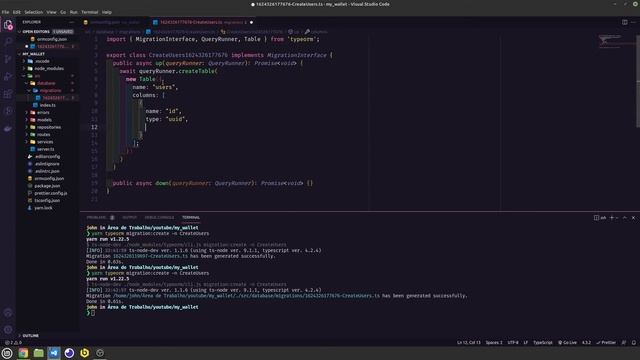Create a new terminal with plus icon

pos(611,218)
